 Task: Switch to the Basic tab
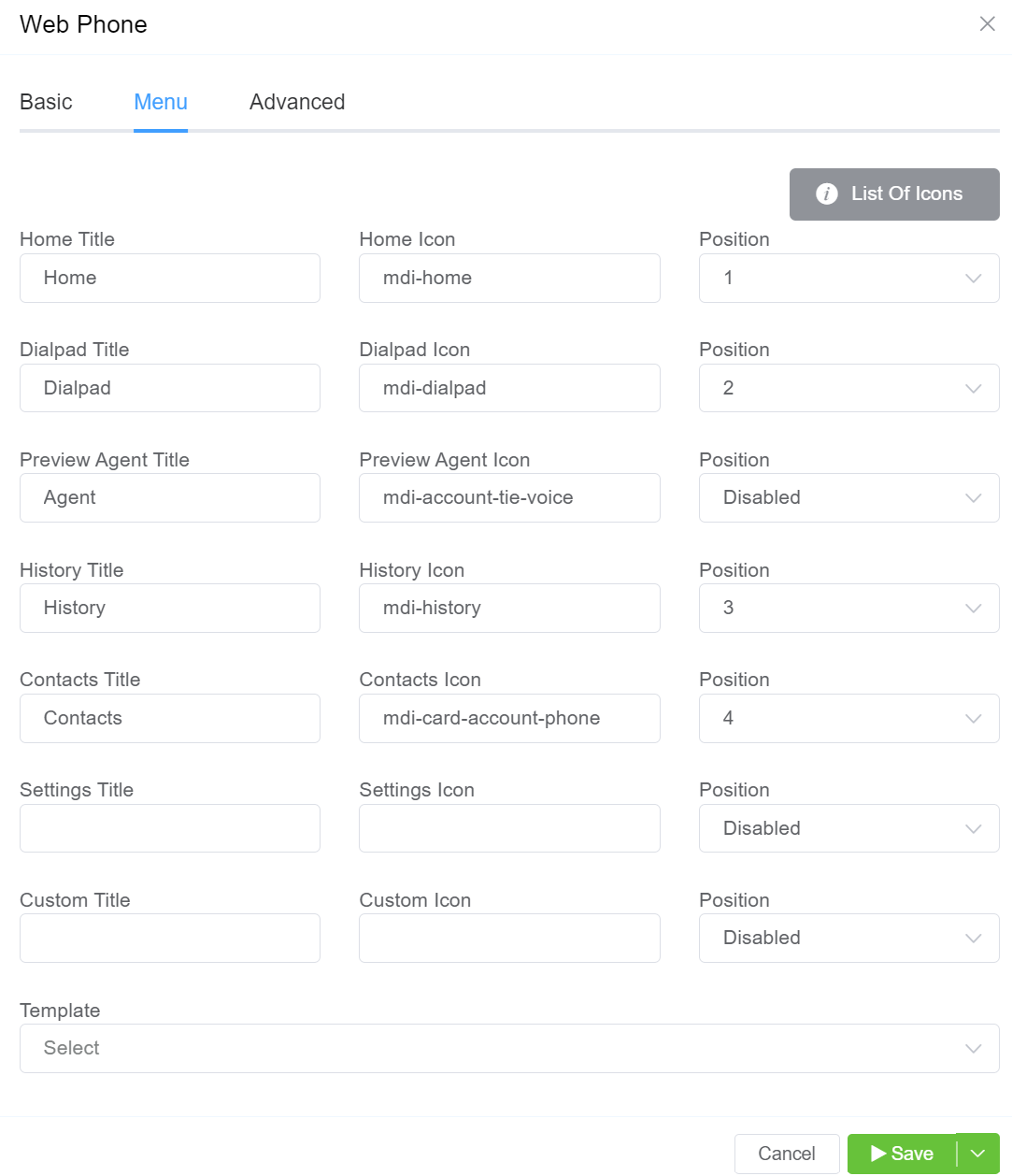[x=46, y=103]
